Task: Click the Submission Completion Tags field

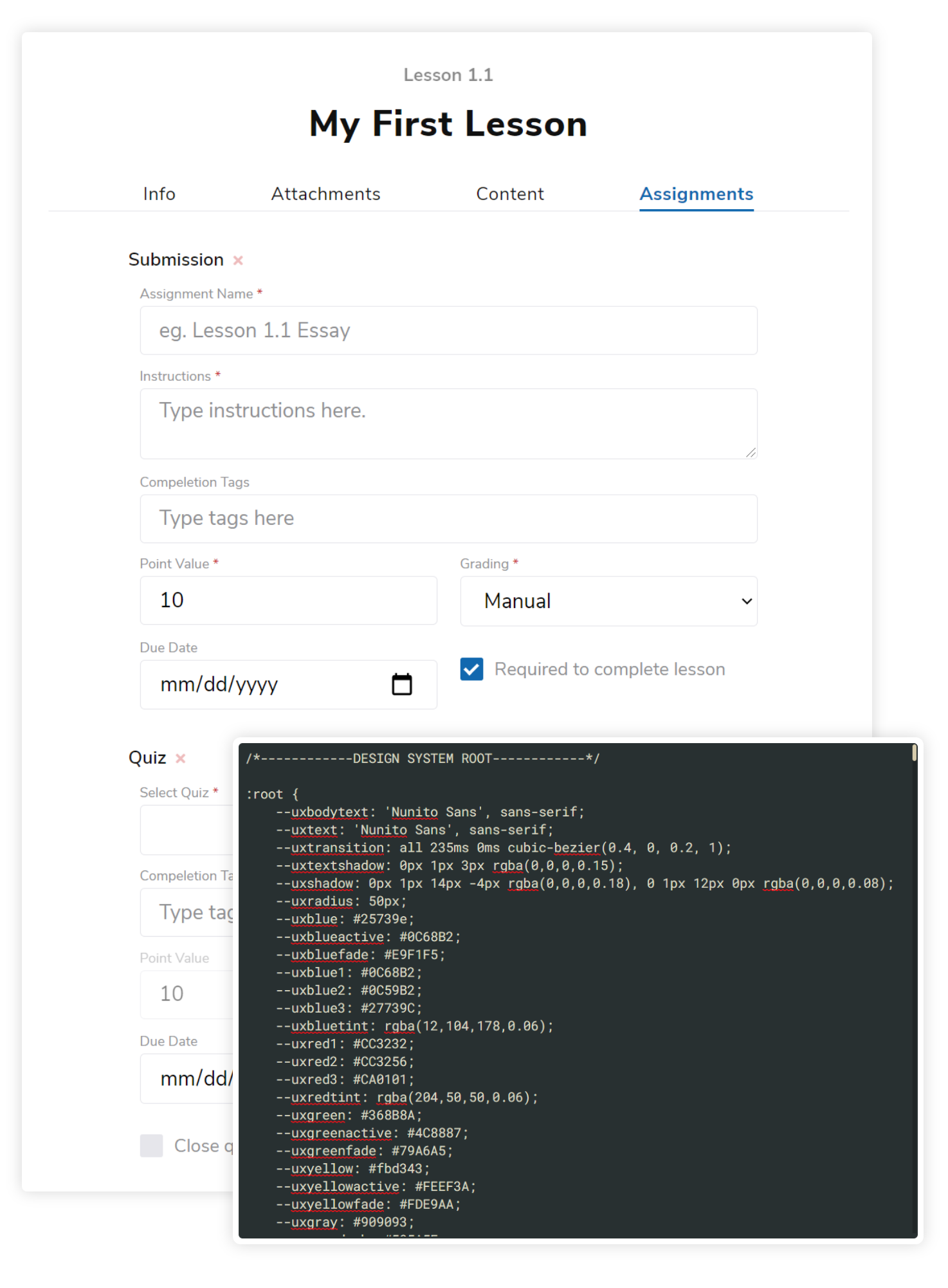Action: (x=448, y=519)
